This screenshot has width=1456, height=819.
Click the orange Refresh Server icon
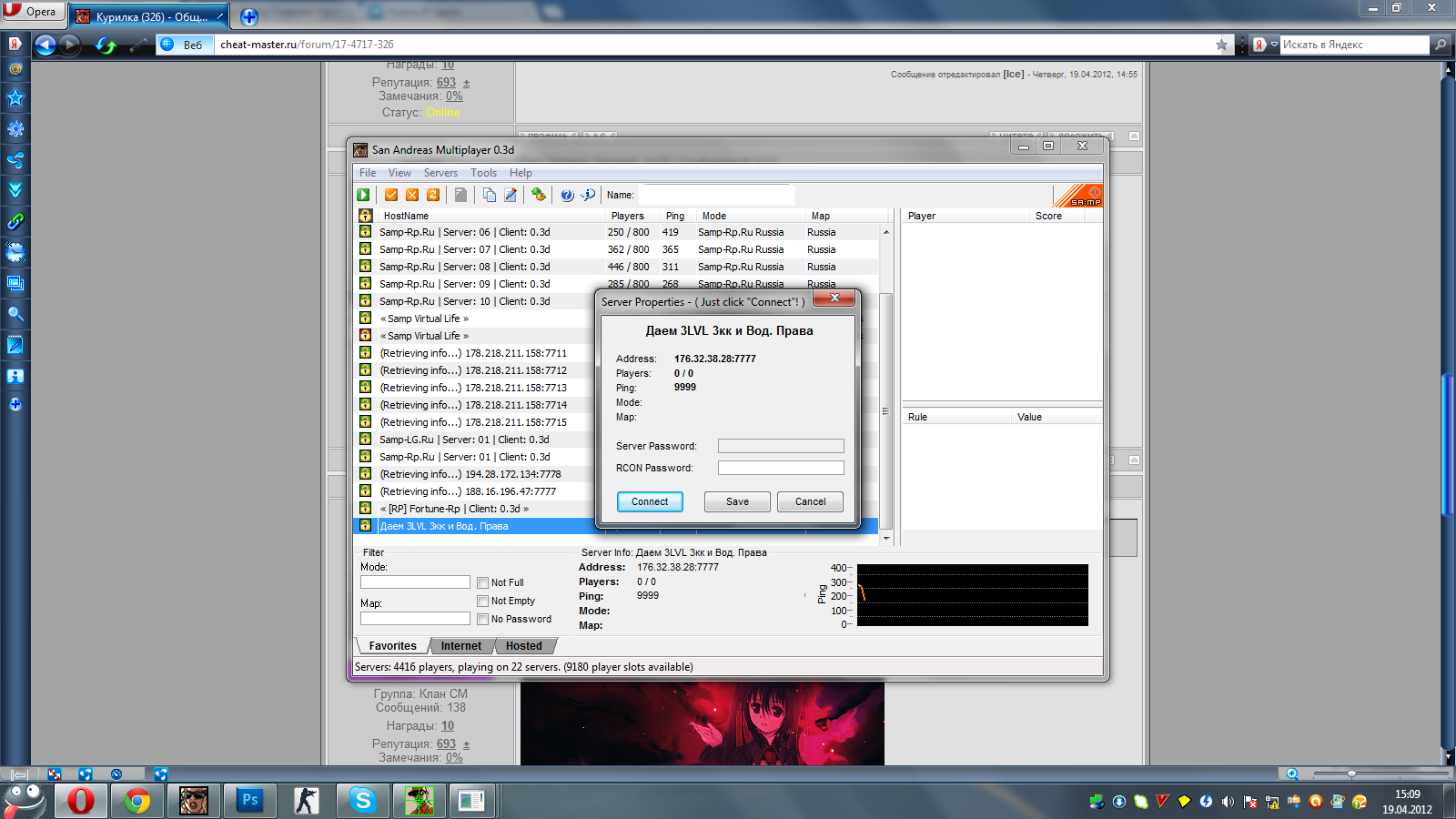click(x=433, y=195)
